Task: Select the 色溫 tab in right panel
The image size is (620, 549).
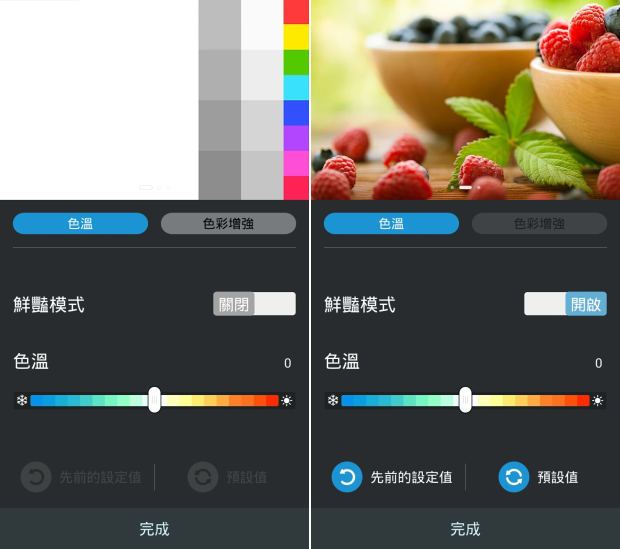Action: 391,223
